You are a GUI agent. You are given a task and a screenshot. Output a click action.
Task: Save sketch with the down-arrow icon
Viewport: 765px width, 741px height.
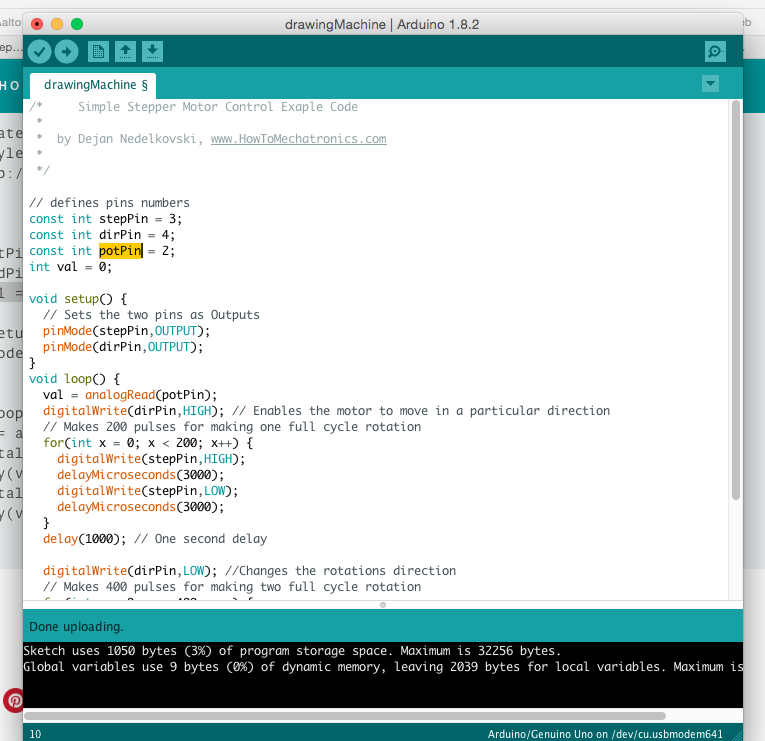[152, 51]
